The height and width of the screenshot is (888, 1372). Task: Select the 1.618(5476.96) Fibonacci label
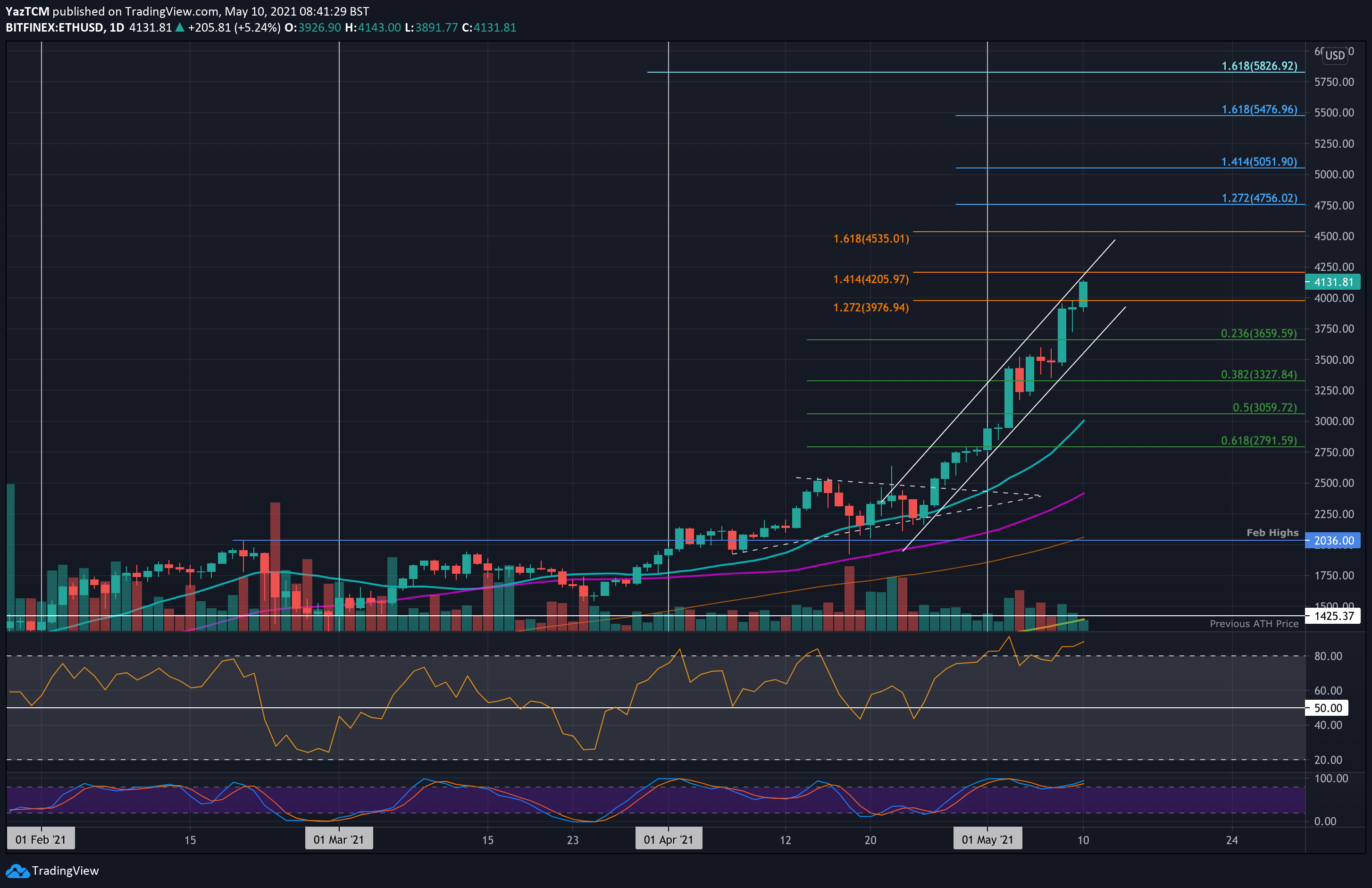[1260, 109]
